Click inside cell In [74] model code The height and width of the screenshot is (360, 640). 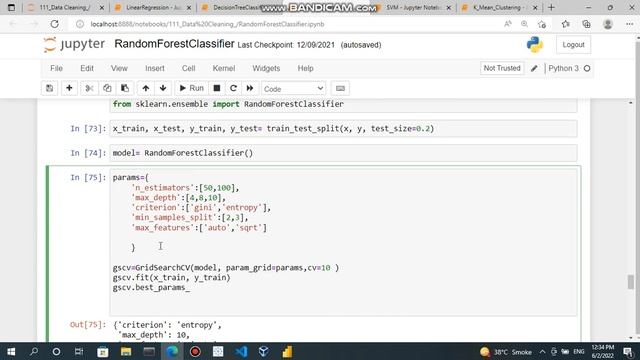(x=343, y=153)
